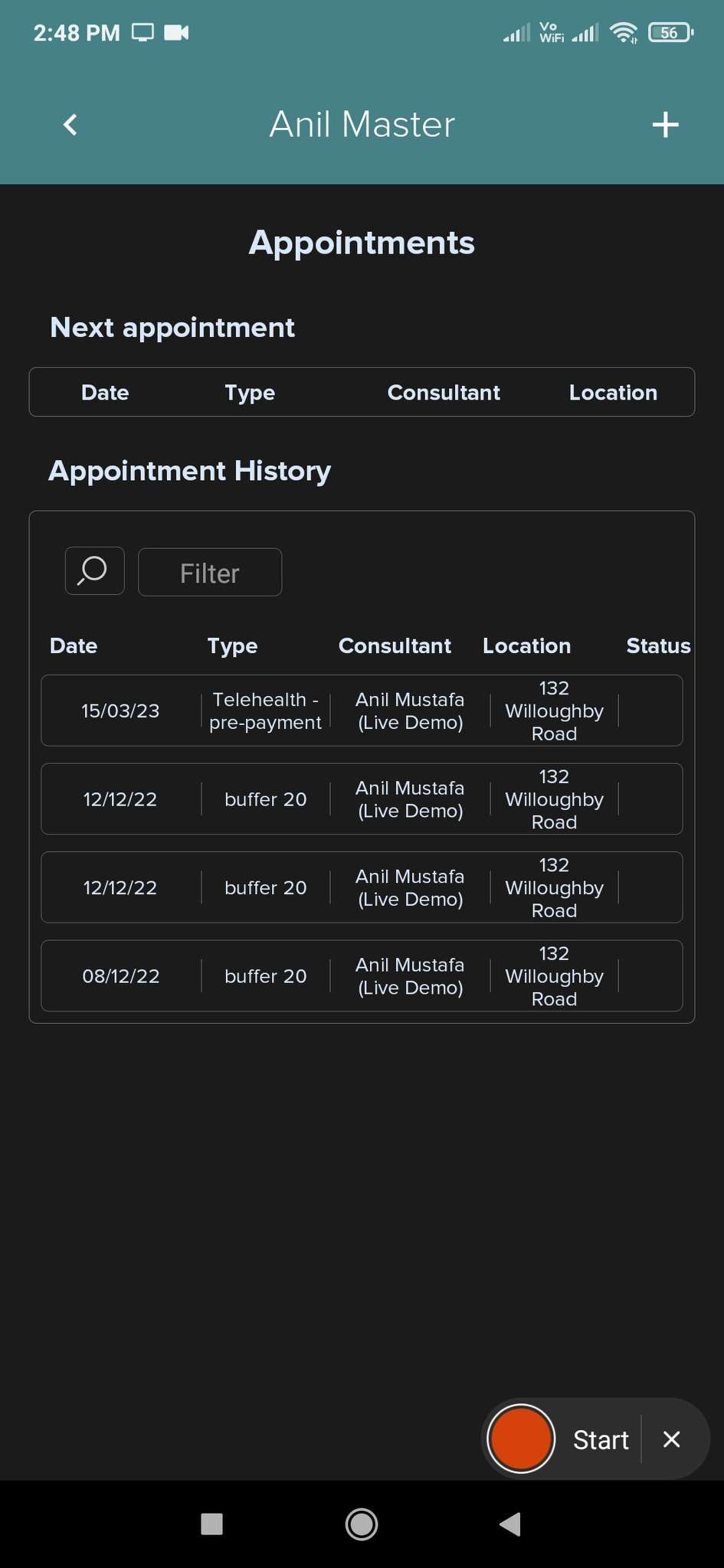
Task: Open the 08/12/22 buffer 20 appointment row
Action: click(x=362, y=976)
